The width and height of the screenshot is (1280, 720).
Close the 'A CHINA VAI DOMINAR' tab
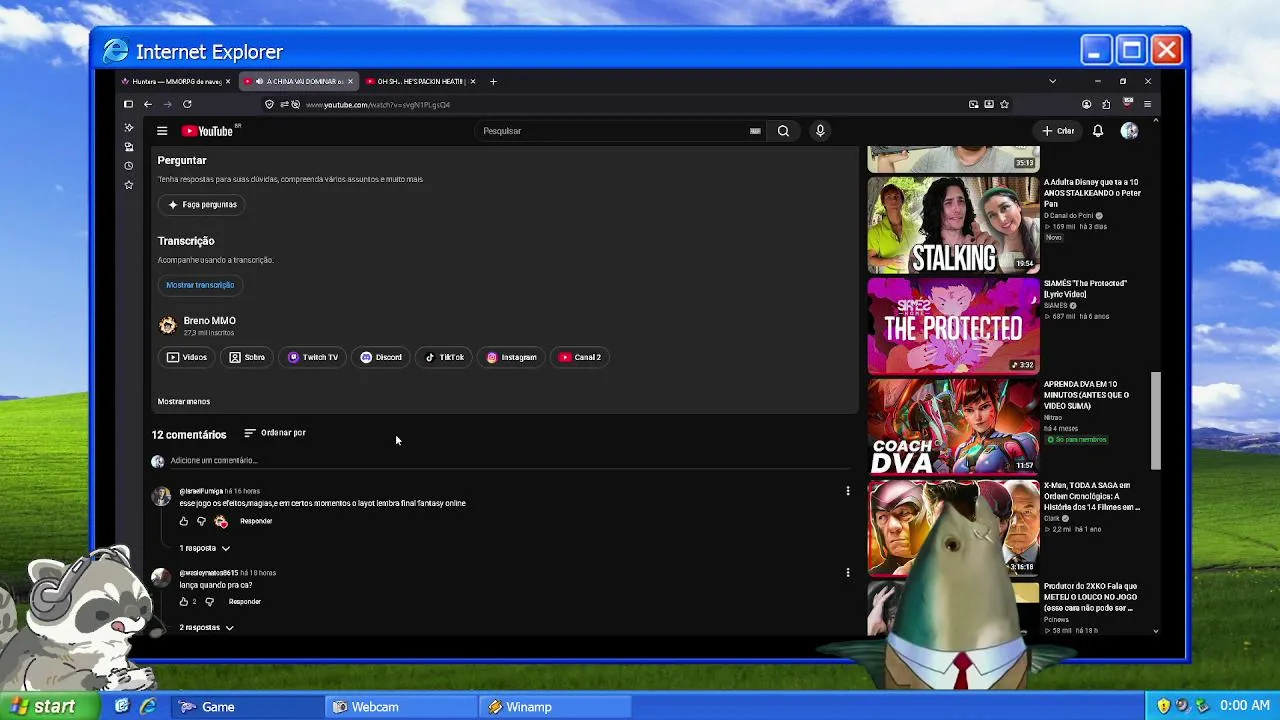point(350,81)
